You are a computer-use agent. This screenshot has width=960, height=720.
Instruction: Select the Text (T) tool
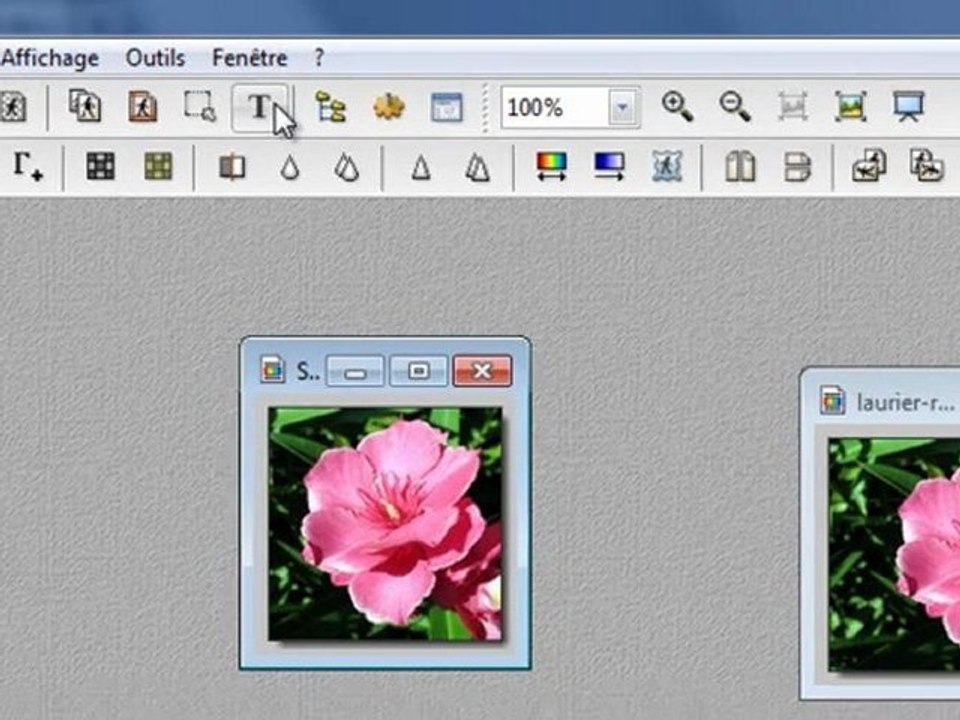point(260,107)
